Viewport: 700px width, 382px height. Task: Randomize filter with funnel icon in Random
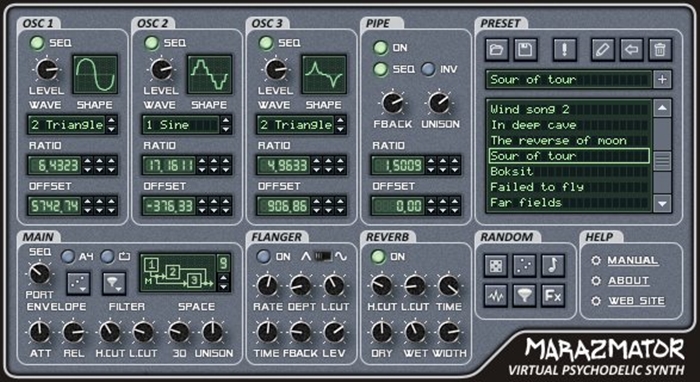click(524, 295)
